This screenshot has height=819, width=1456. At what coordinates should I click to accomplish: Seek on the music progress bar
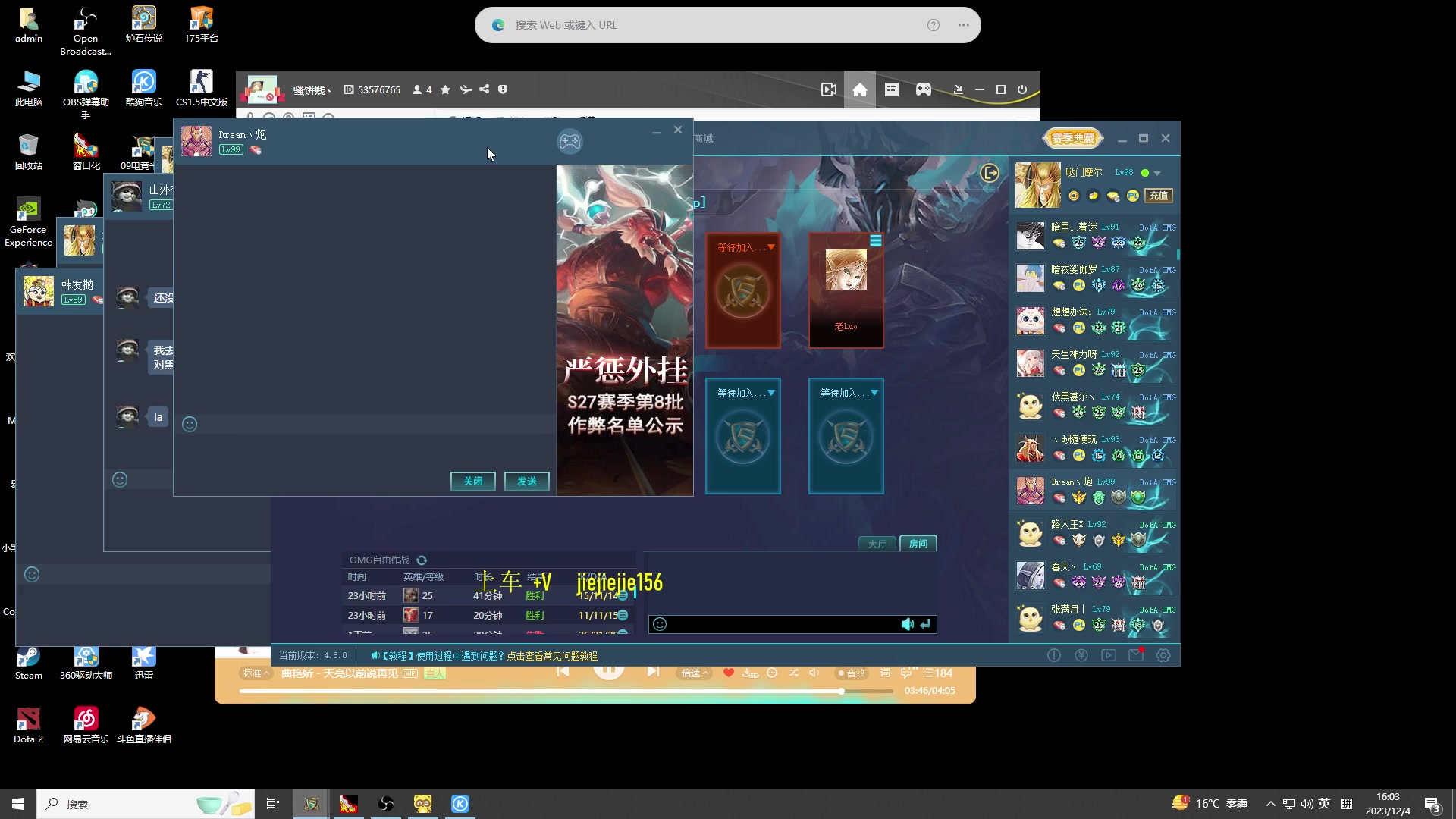coord(566,691)
